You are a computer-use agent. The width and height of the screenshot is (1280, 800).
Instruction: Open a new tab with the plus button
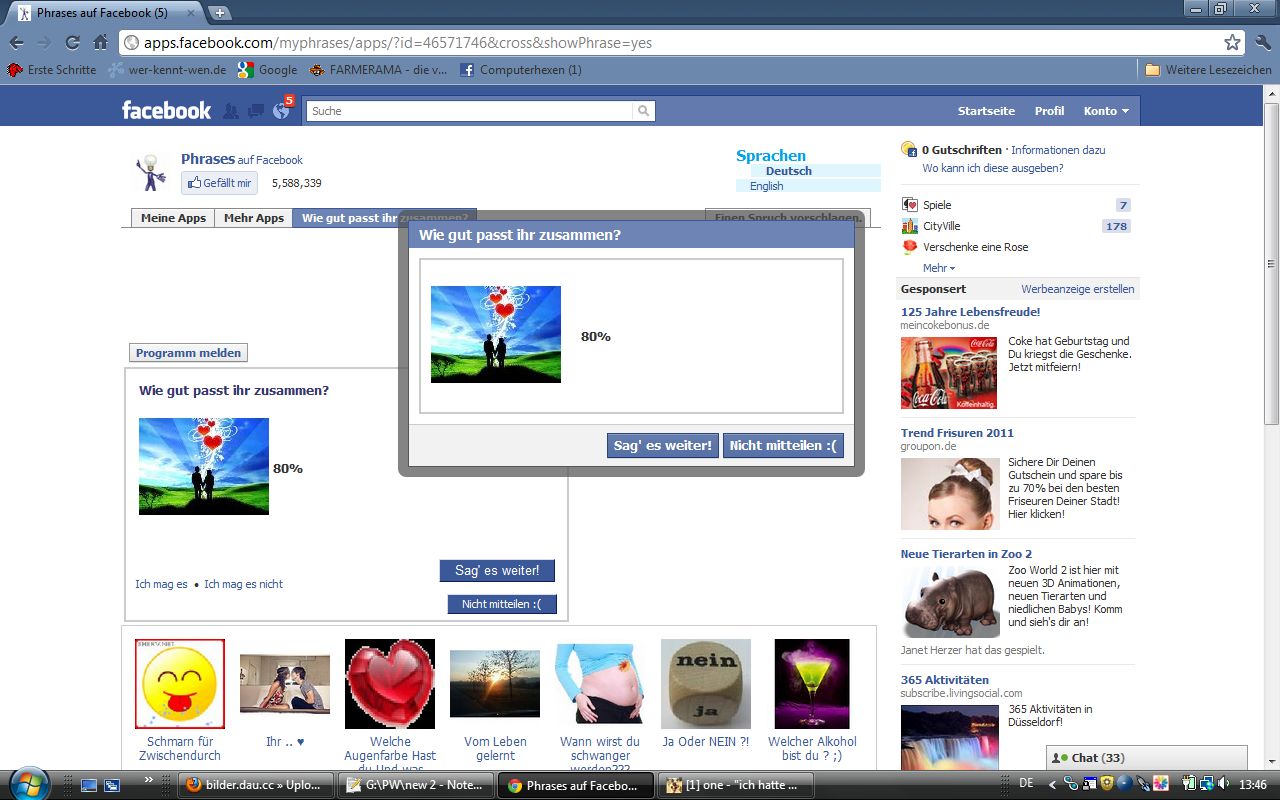(x=219, y=13)
